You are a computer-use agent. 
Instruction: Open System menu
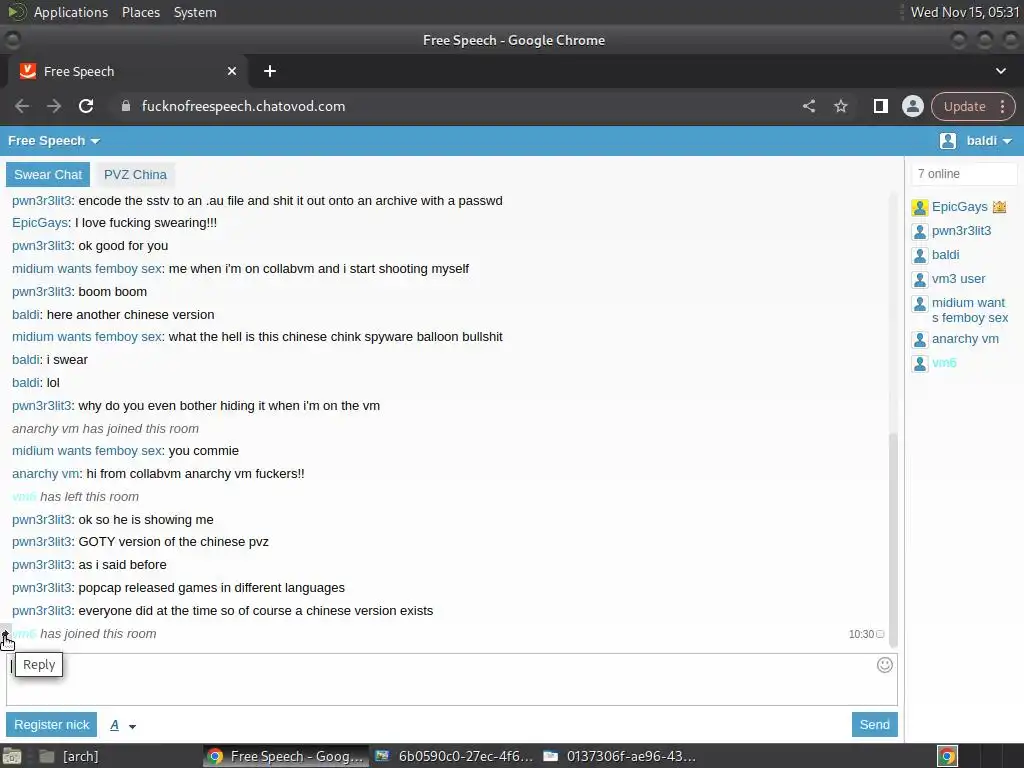pyautogui.click(x=195, y=12)
